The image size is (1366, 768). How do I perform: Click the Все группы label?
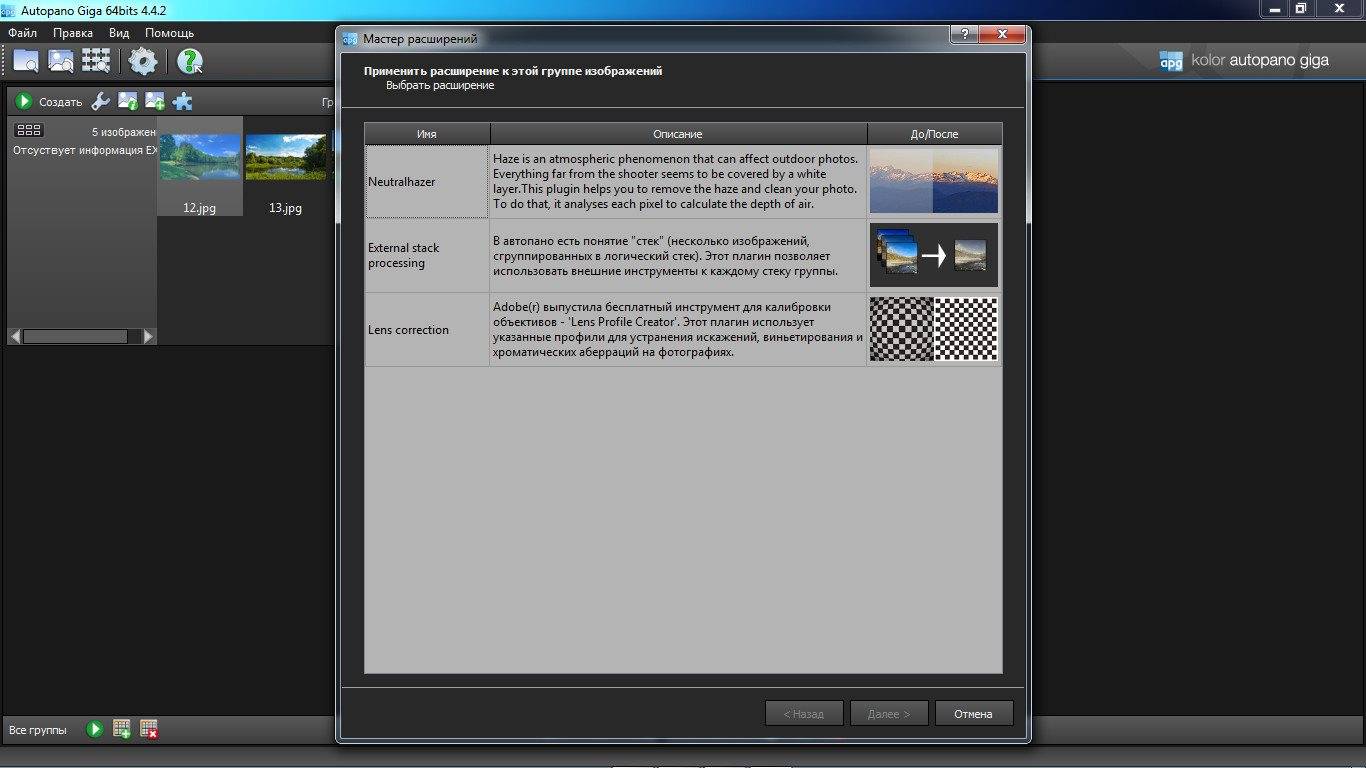[38, 730]
